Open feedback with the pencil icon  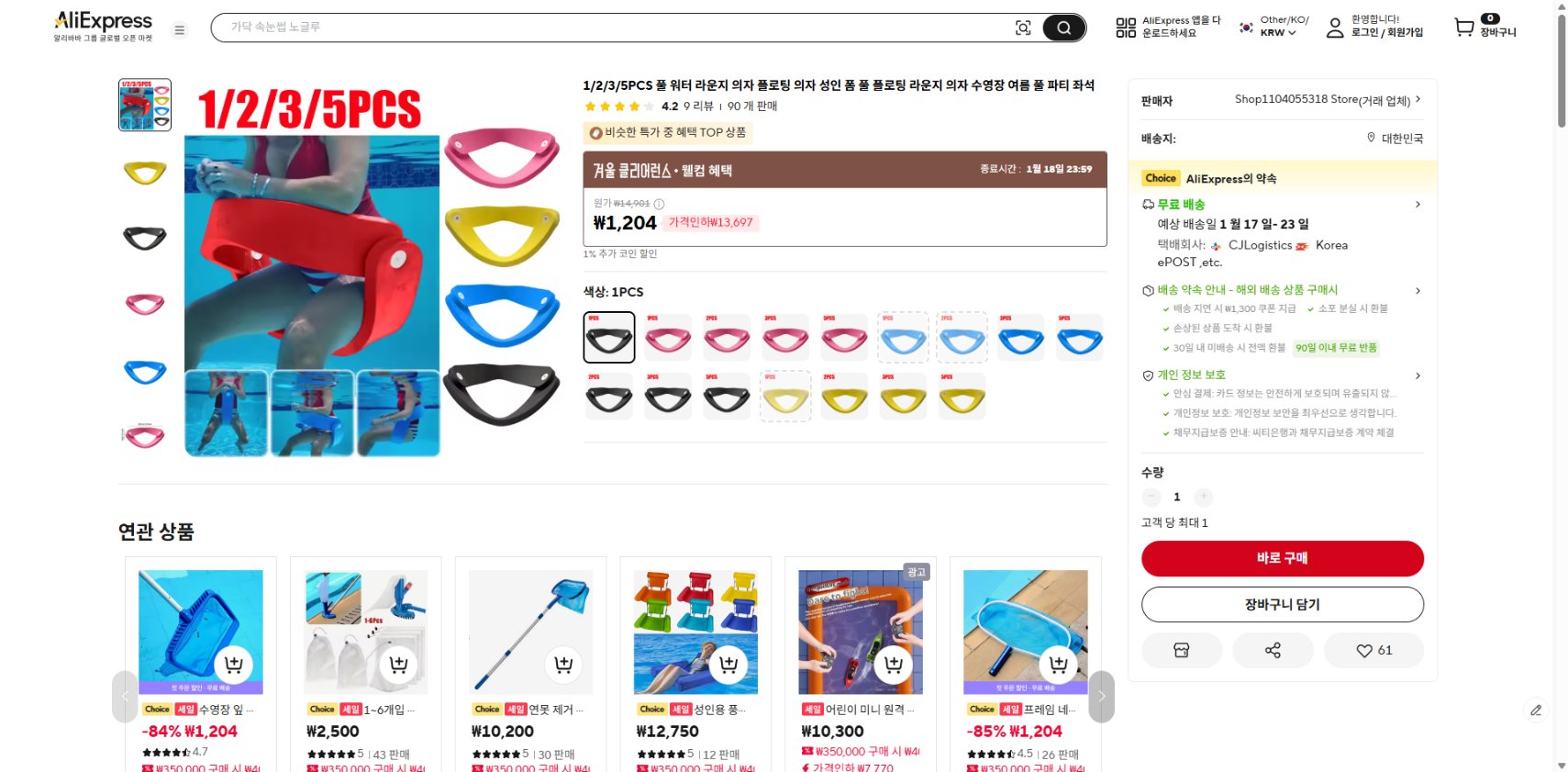(1538, 710)
